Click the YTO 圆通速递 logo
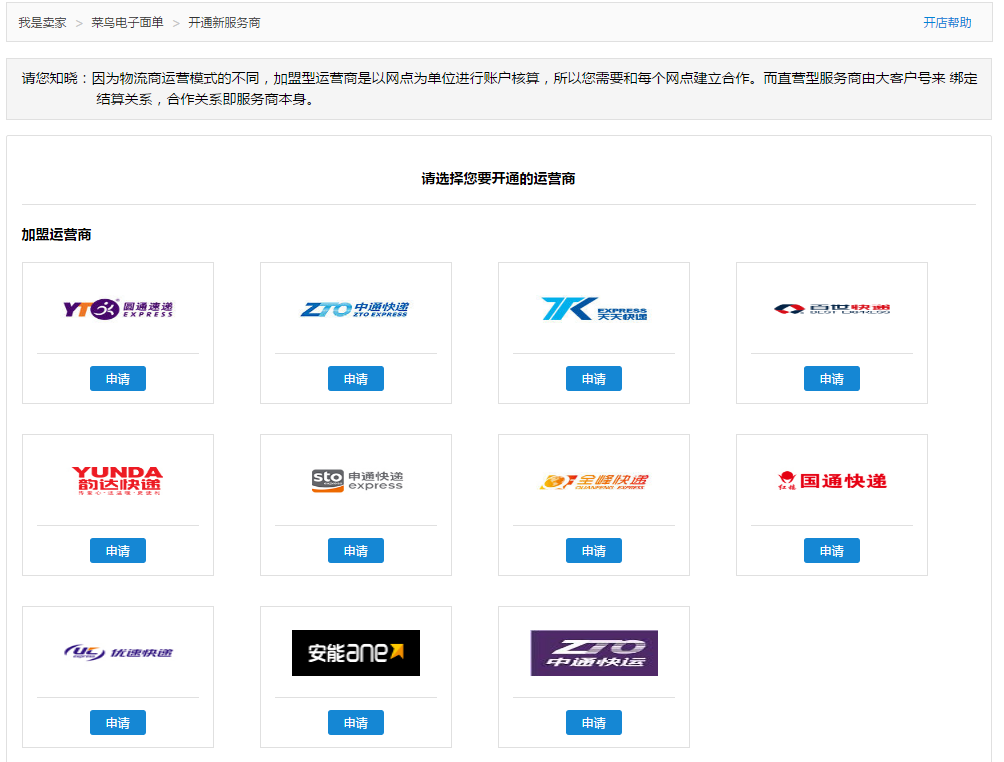This screenshot has width=1004, height=762. pos(118,309)
